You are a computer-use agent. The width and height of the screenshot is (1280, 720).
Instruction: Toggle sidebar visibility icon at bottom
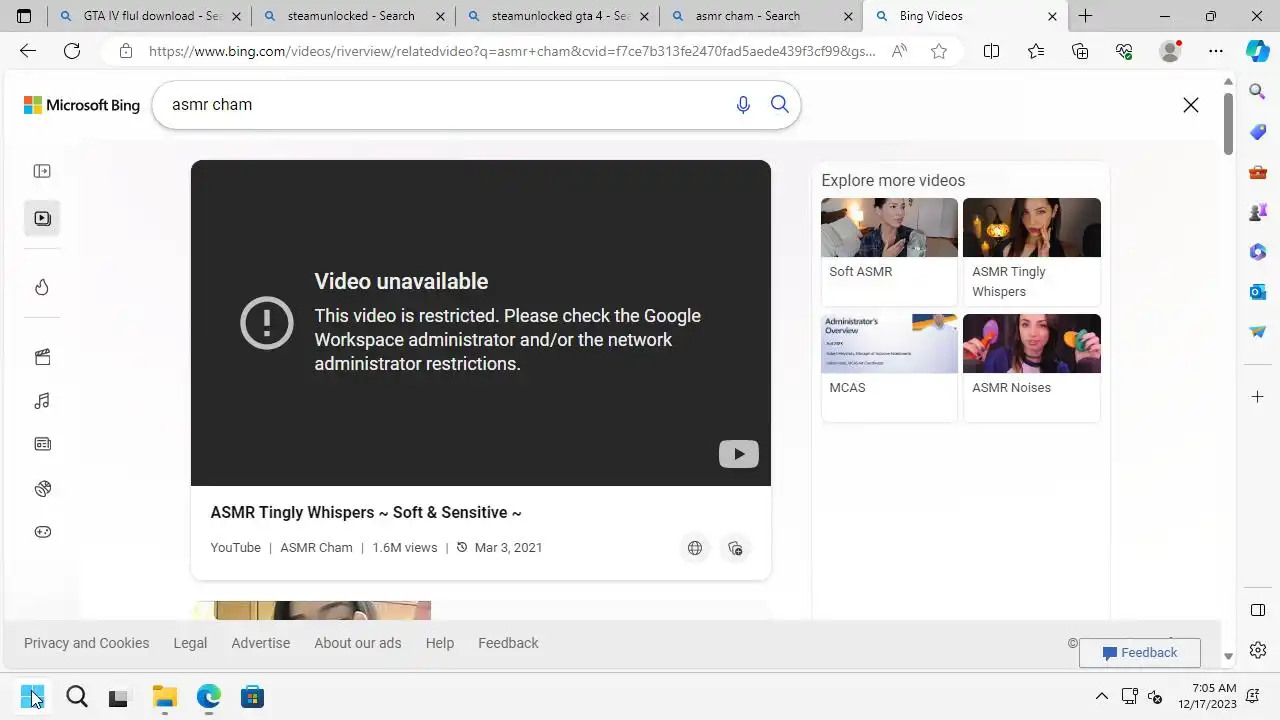point(1258,610)
